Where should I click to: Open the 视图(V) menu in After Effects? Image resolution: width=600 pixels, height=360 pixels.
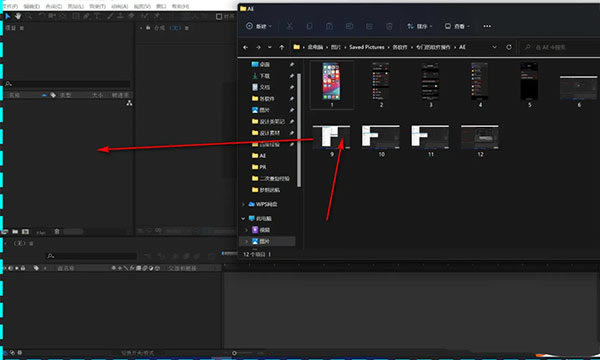pyautogui.click(x=142, y=6)
